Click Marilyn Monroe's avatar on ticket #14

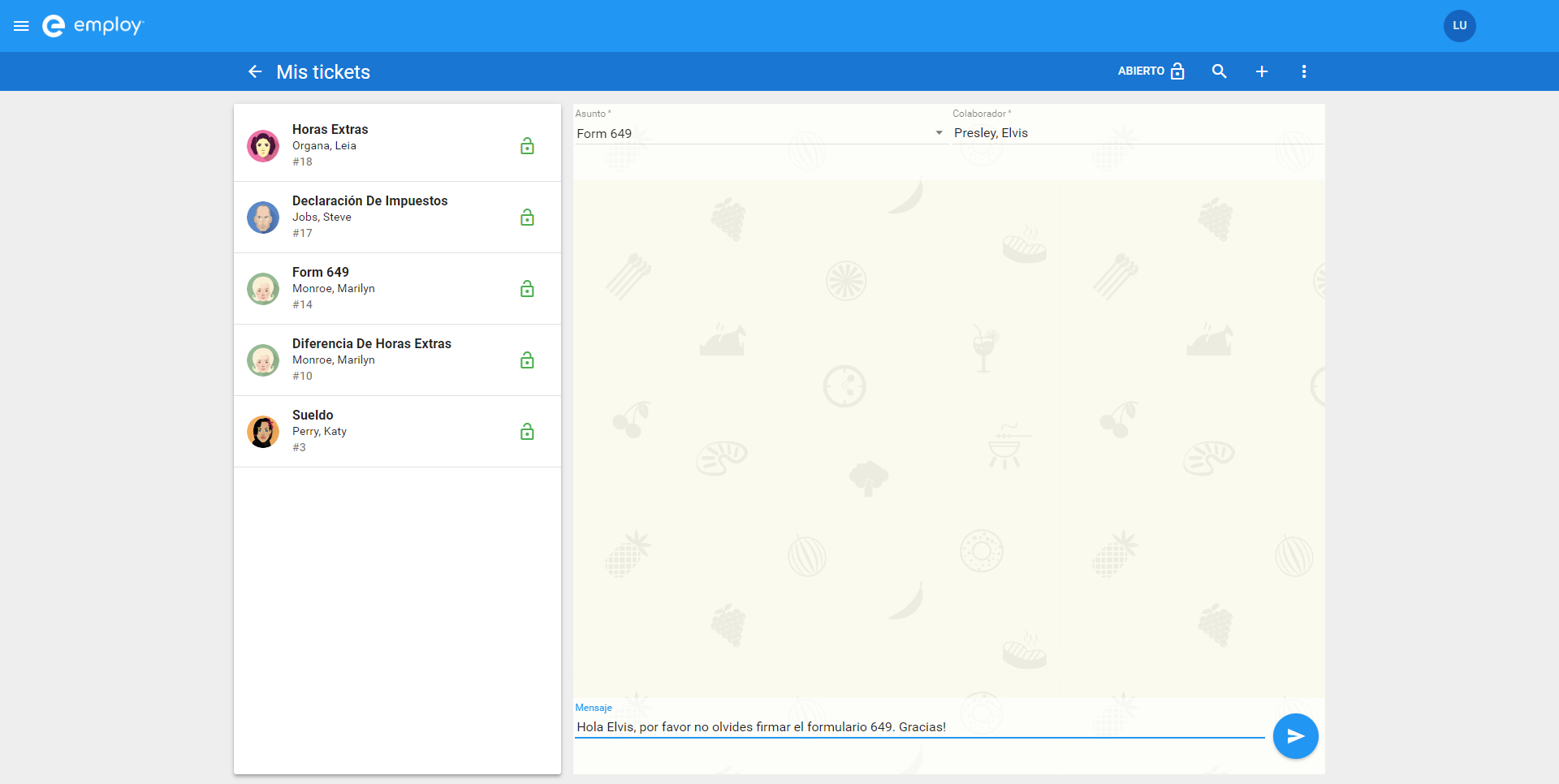tap(263, 289)
